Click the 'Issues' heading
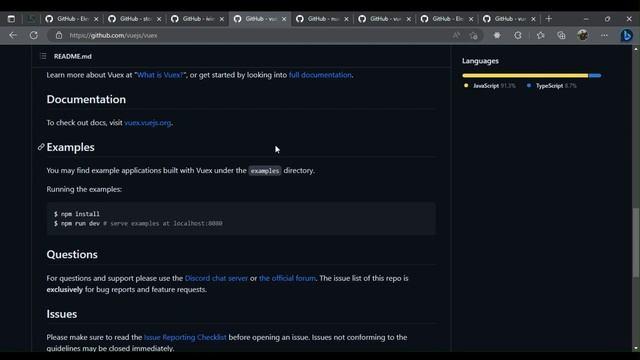This screenshot has height=360, width=640. point(62,314)
